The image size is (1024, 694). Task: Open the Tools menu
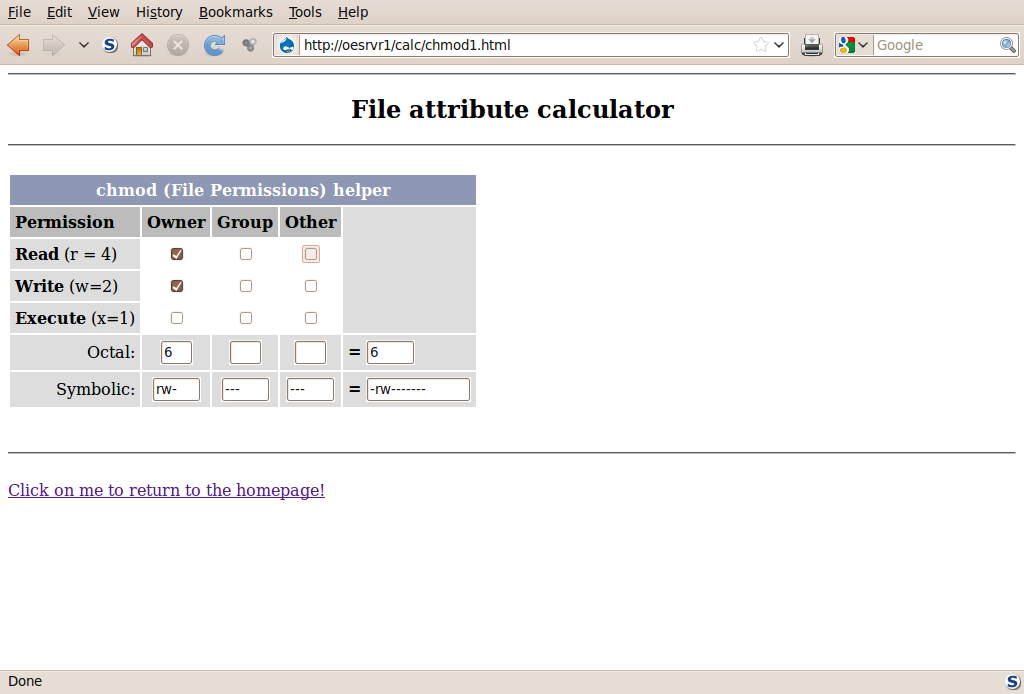click(305, 12)
